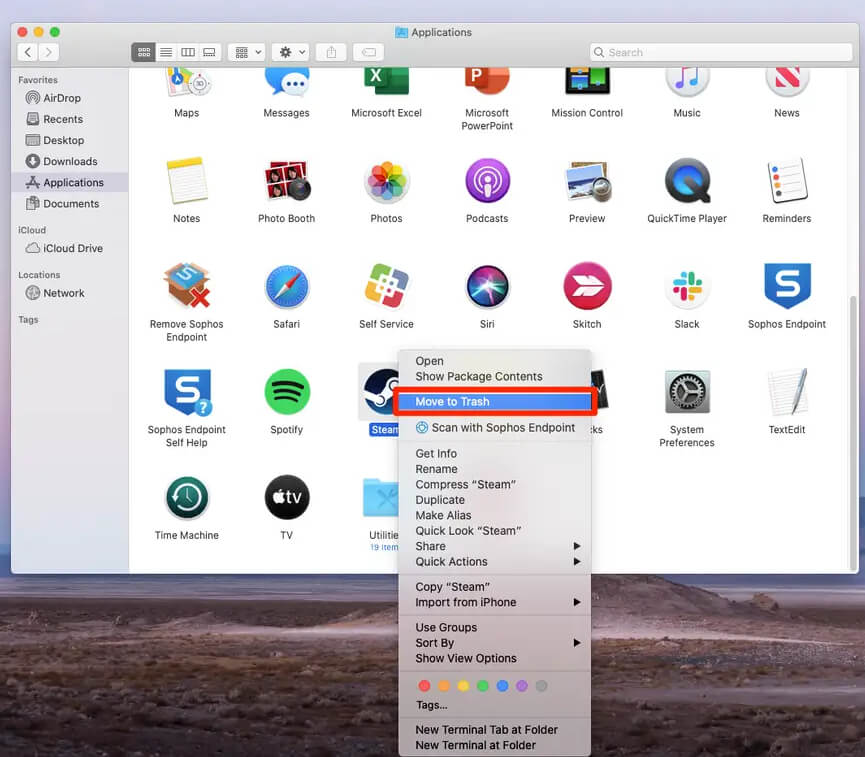Screen dimensions: 865x757
Task: Click the Time Machine app icon
Action: 186,498
